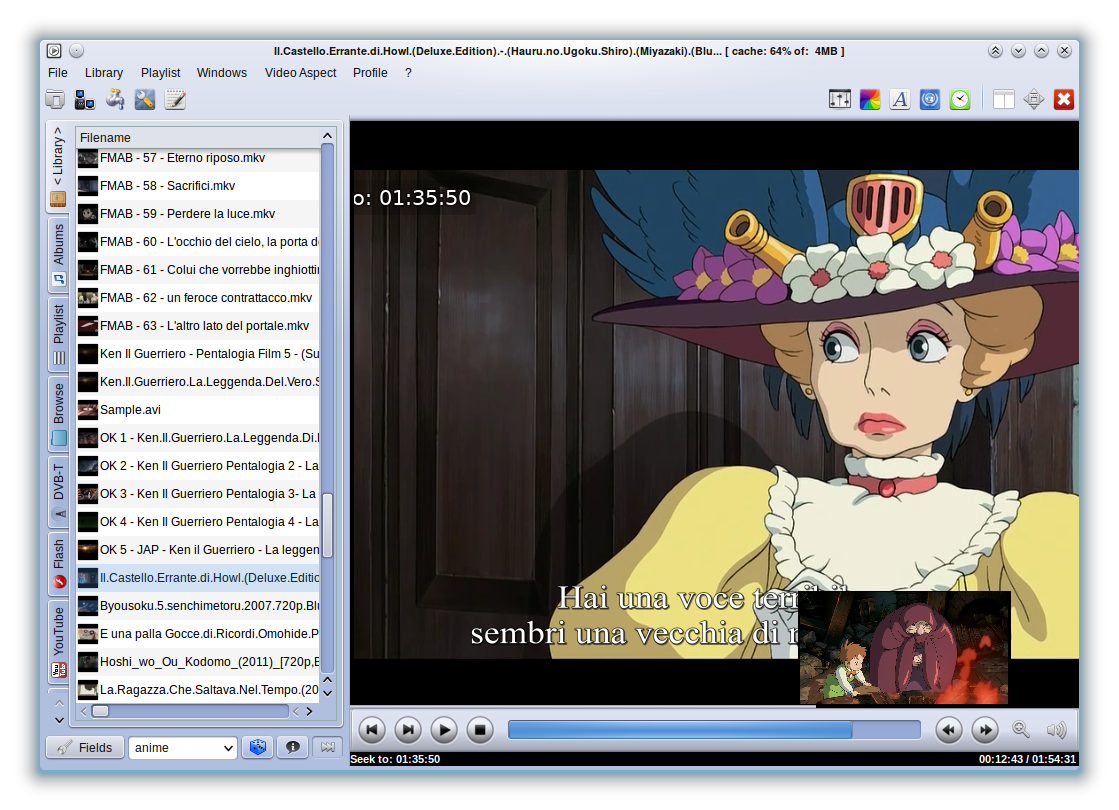1119x810 pixels.
Task: Click the subtitle font 'A' icon
Action: (900, 99)
